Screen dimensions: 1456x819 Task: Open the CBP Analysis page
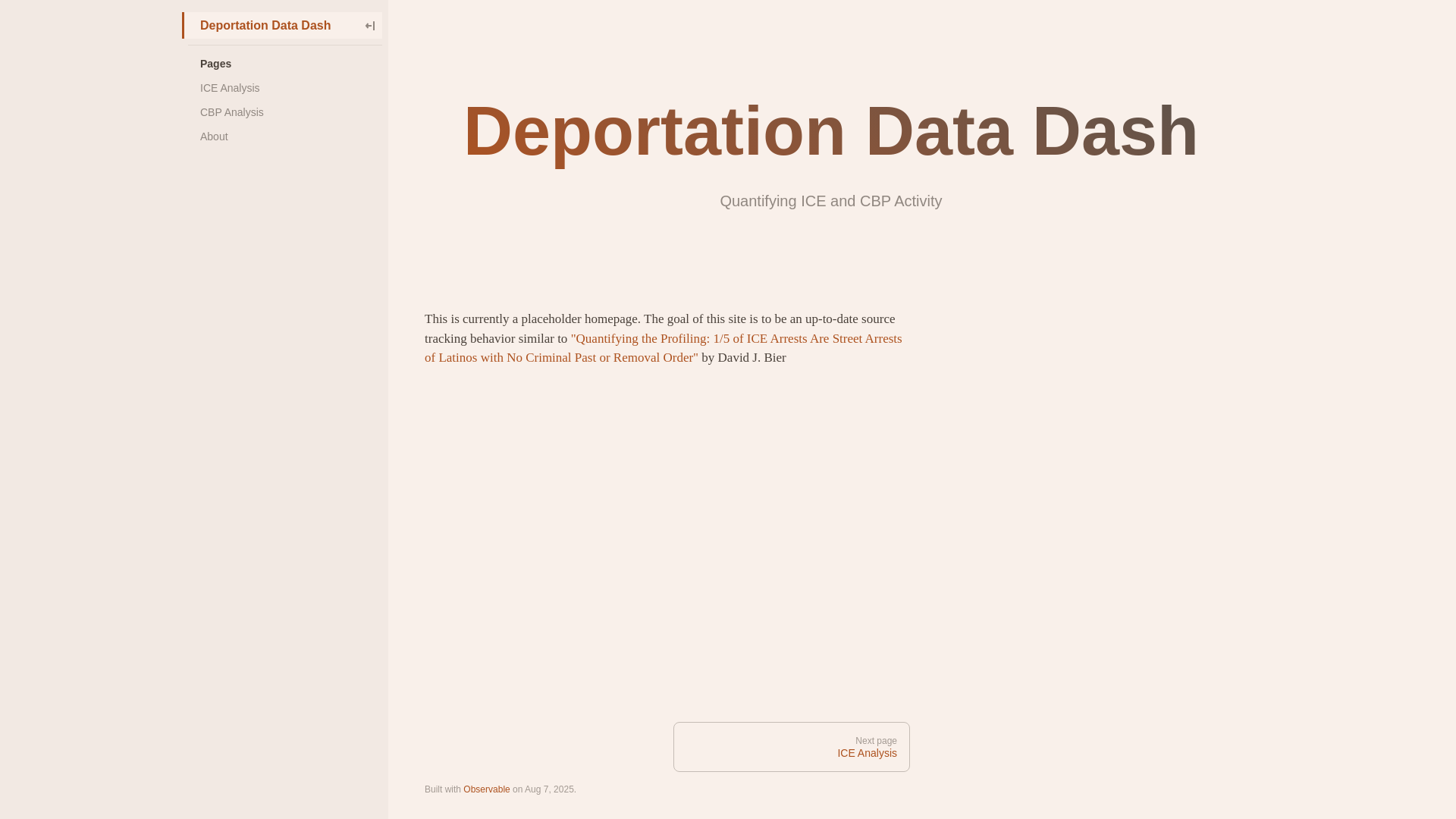point(232,112)
